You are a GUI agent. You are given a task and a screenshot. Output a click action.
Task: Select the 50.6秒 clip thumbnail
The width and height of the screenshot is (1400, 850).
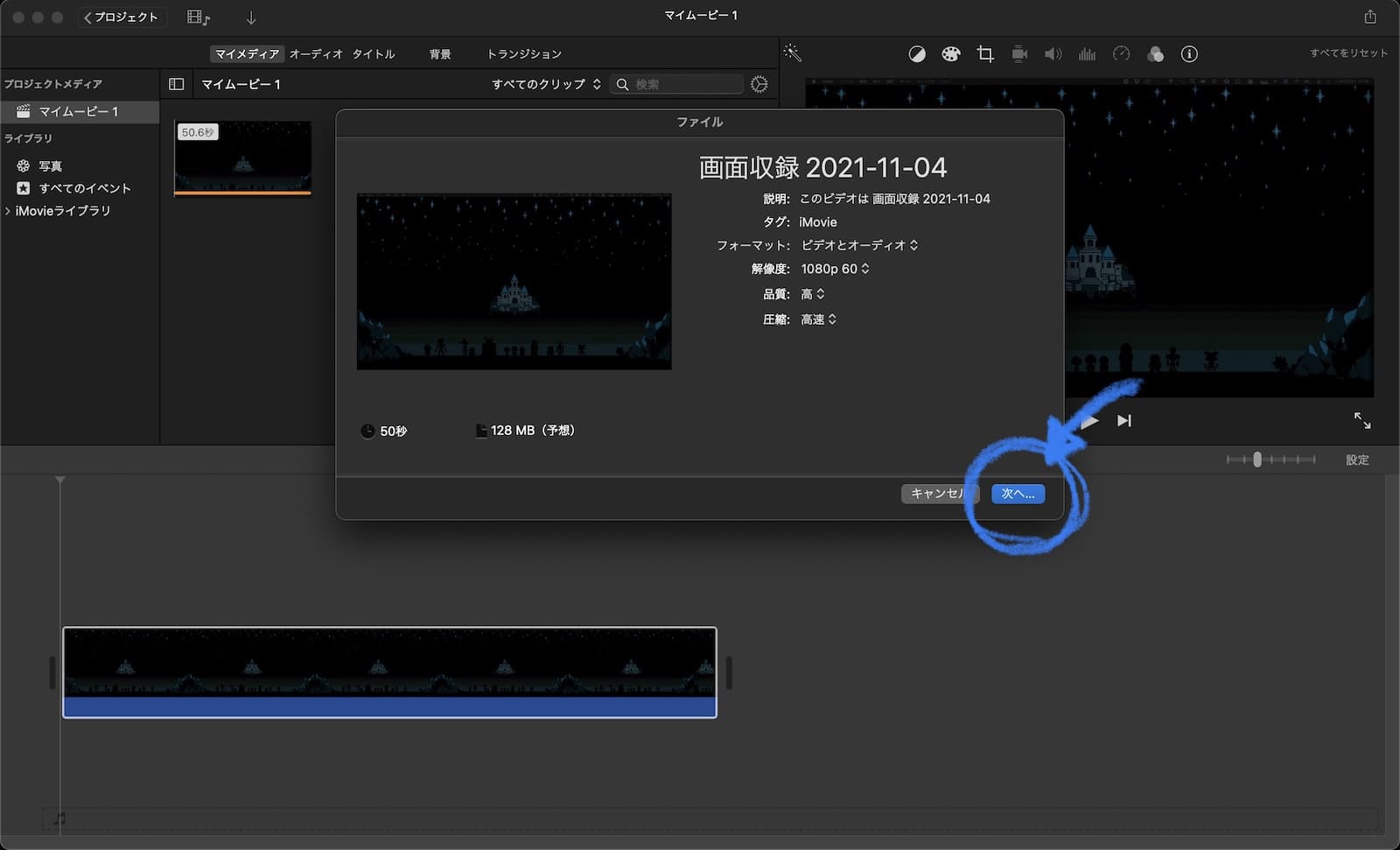[x=242, y=158]
